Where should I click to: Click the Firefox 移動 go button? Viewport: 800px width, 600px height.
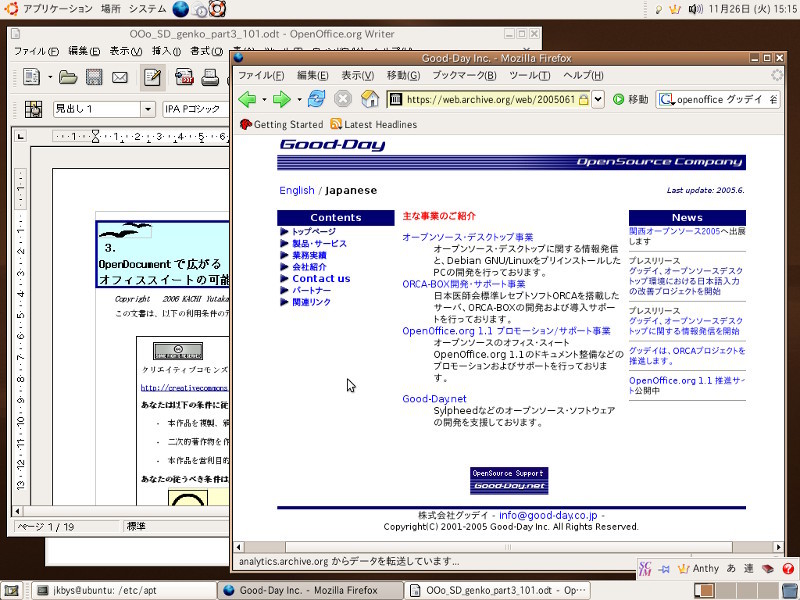631,99
